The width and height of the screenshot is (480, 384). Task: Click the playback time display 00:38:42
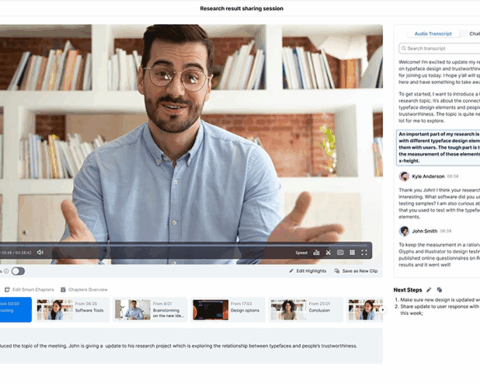pos(23,253)
